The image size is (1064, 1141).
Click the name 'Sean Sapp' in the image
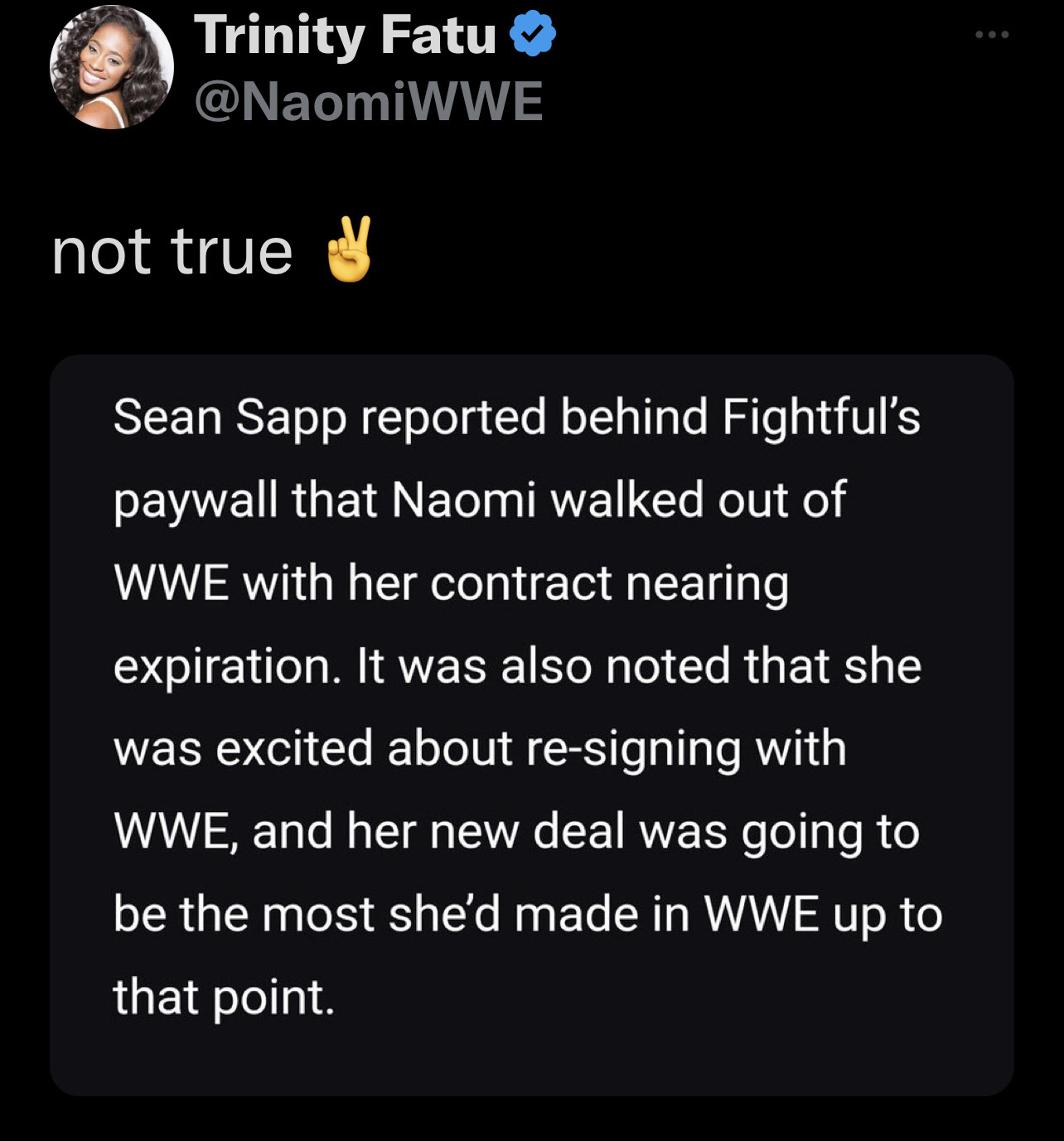tap(230, 417)
